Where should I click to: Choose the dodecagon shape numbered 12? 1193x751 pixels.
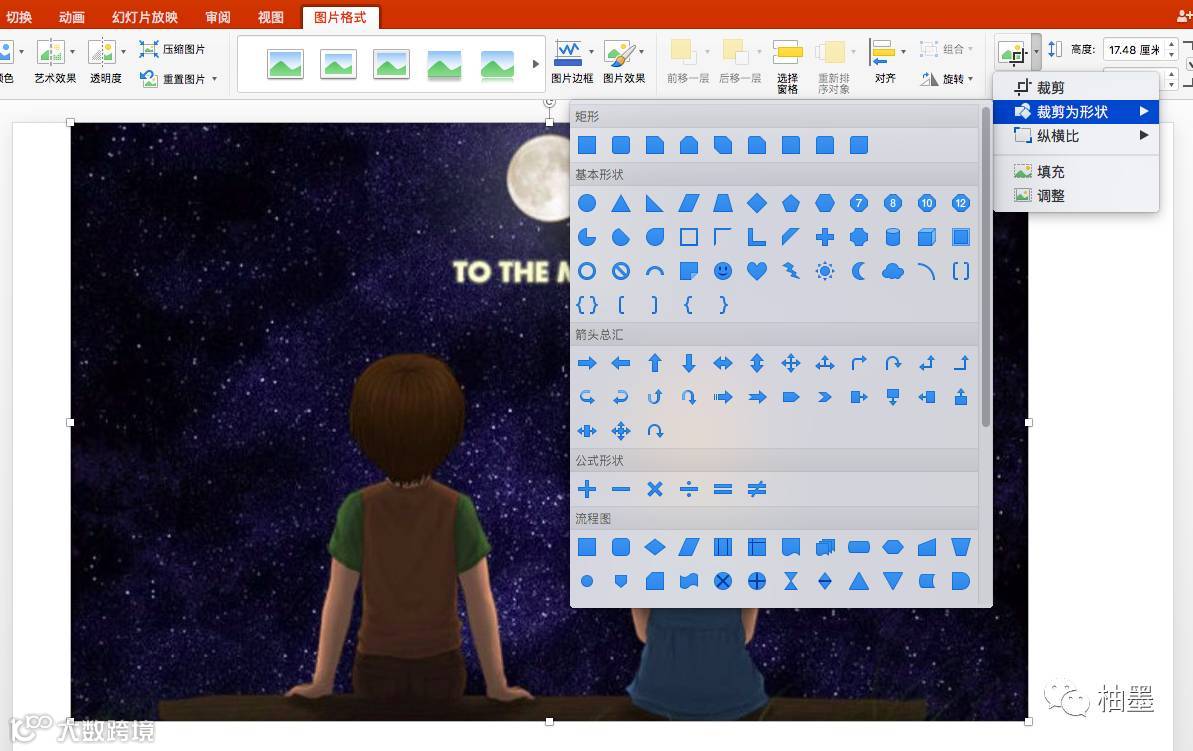click(960, 203)
